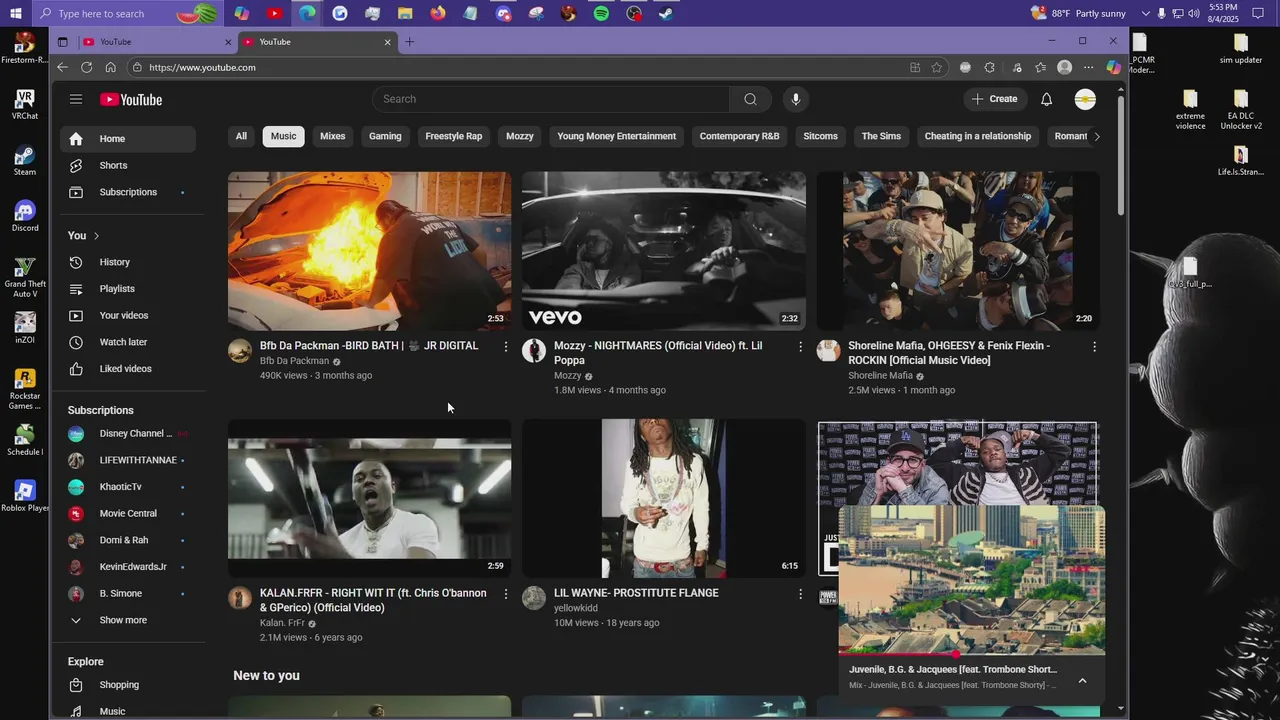This screenshot has height=720, width=1280.
Task: Open a new browser tab
Action: [409, 42]
